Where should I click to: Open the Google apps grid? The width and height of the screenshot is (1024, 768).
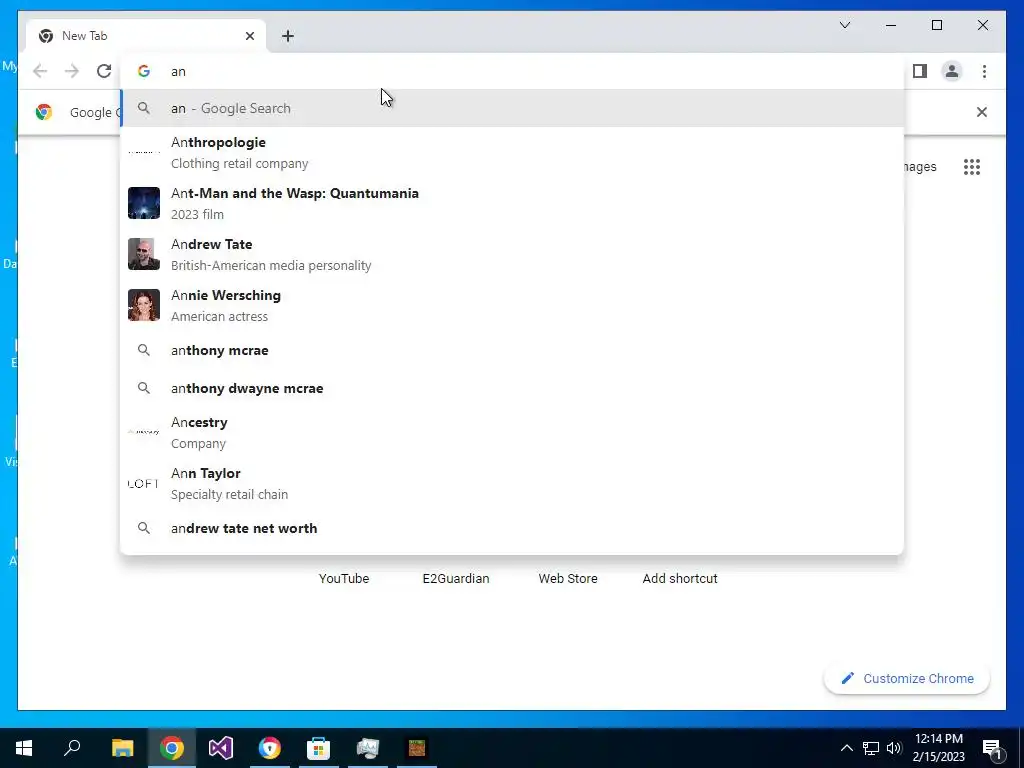point(972,167)
